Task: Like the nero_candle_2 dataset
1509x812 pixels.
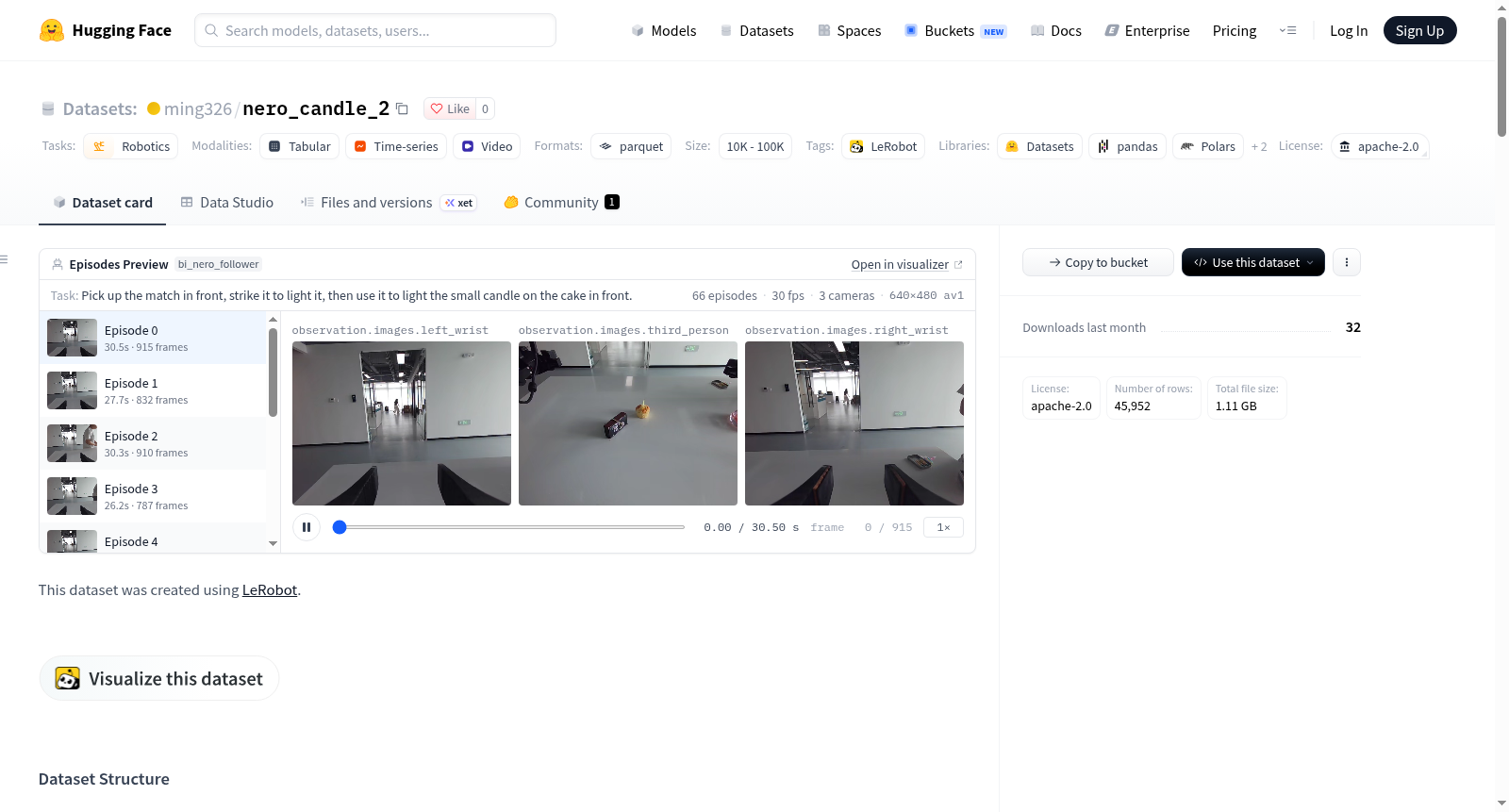Action: click(x=450, y=108)
